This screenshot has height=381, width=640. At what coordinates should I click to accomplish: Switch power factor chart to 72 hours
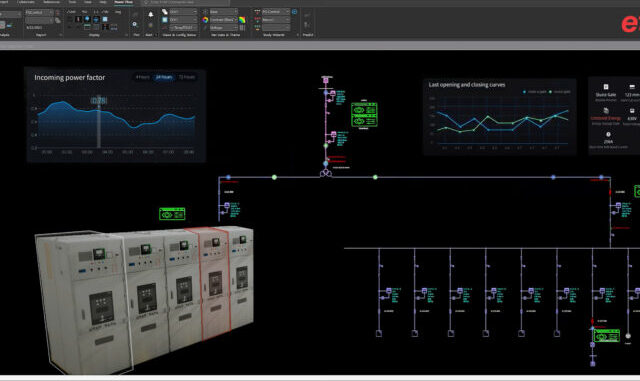point(187,77)
